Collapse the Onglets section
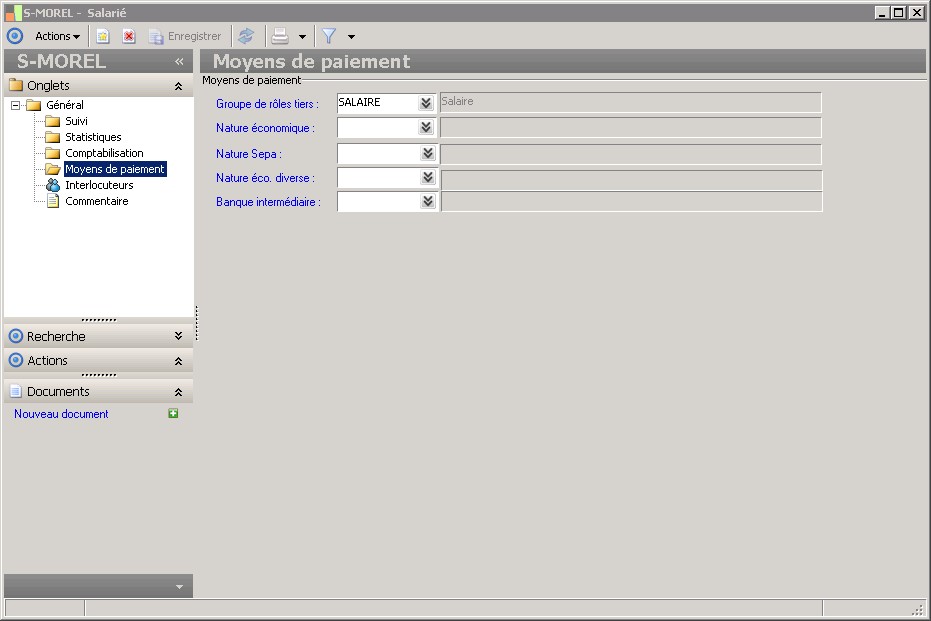 178,86
